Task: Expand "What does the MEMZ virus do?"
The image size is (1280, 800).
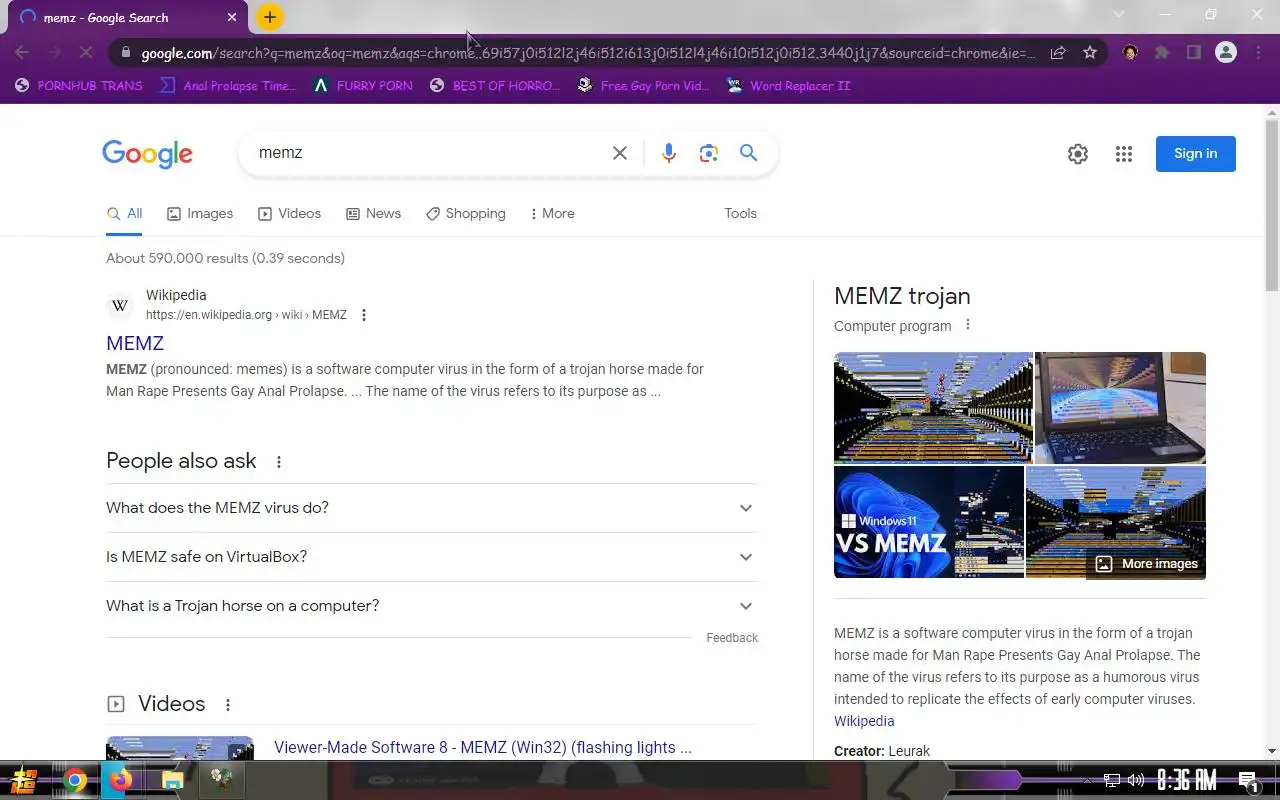Action: point(432,508)
